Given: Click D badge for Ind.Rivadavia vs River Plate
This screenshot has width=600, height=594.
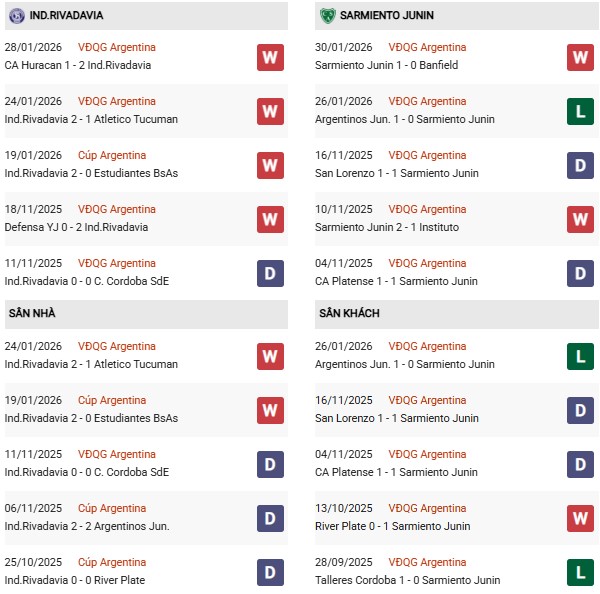Looking at the screenshot, I should pyautogui.click(x=269, y=572).
